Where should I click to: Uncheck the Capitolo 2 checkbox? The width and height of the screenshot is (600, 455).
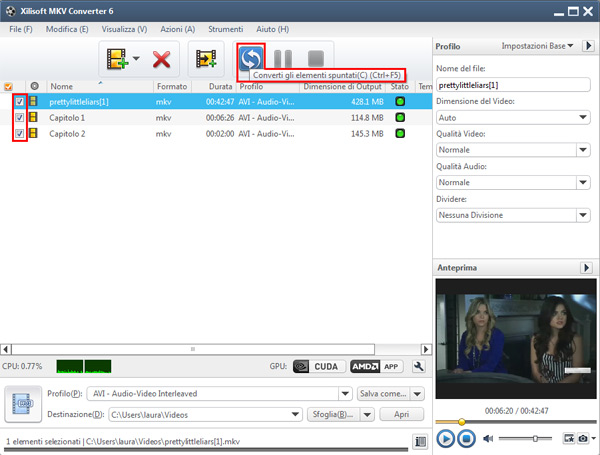tap(20, 134)
